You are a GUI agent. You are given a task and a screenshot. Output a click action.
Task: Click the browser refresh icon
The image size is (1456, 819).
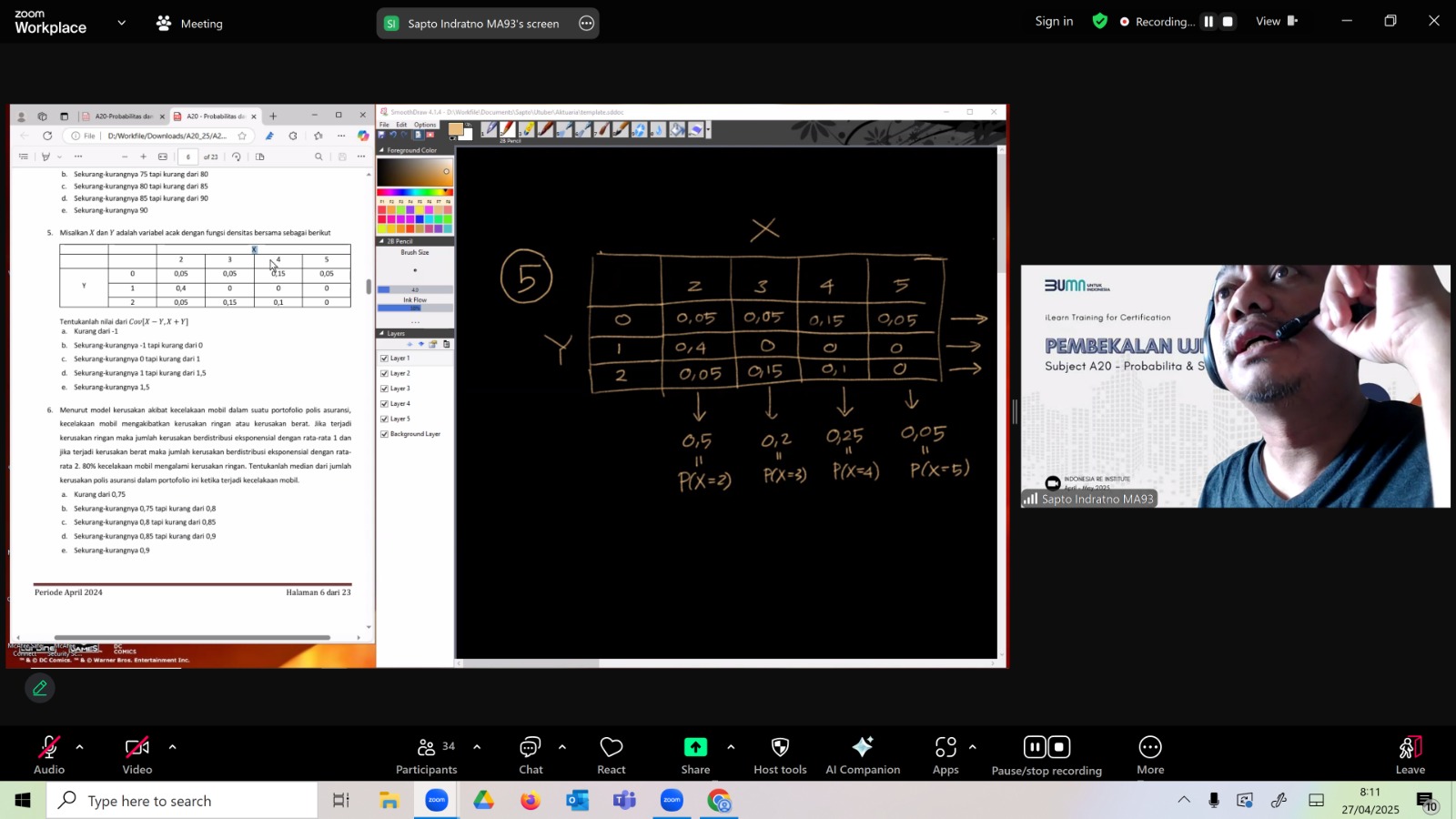click(47, 136)
